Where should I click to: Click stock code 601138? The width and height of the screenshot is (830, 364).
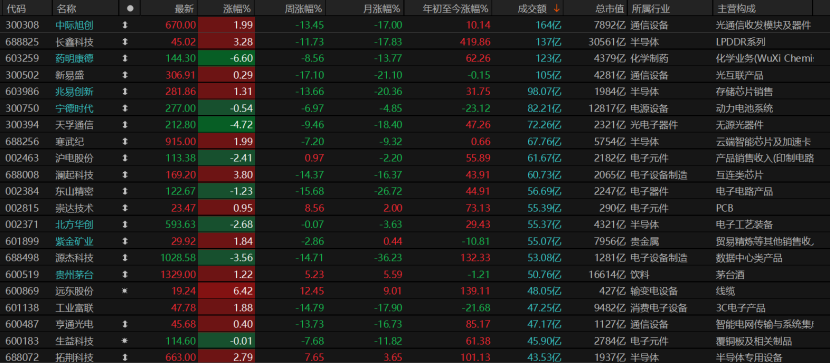pos(21,307)
